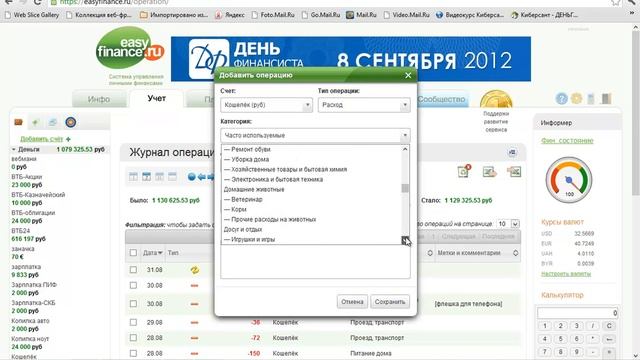
Task: Open the Тип операции dropdown Расход
Action: click(x=364, y=105)
